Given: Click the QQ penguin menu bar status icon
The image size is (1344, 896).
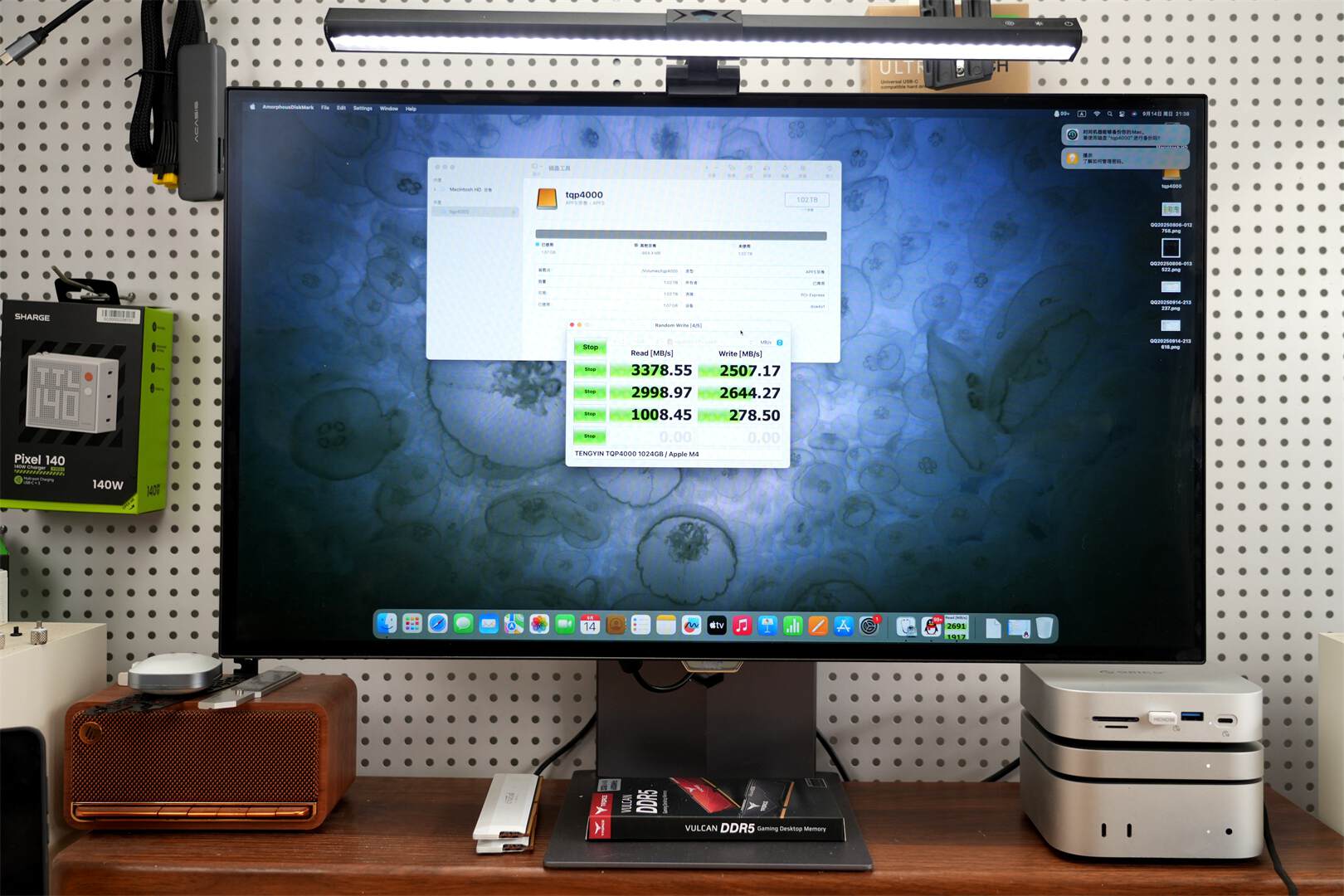Looking at the screenshot, I should click(x=1061, y=114).
